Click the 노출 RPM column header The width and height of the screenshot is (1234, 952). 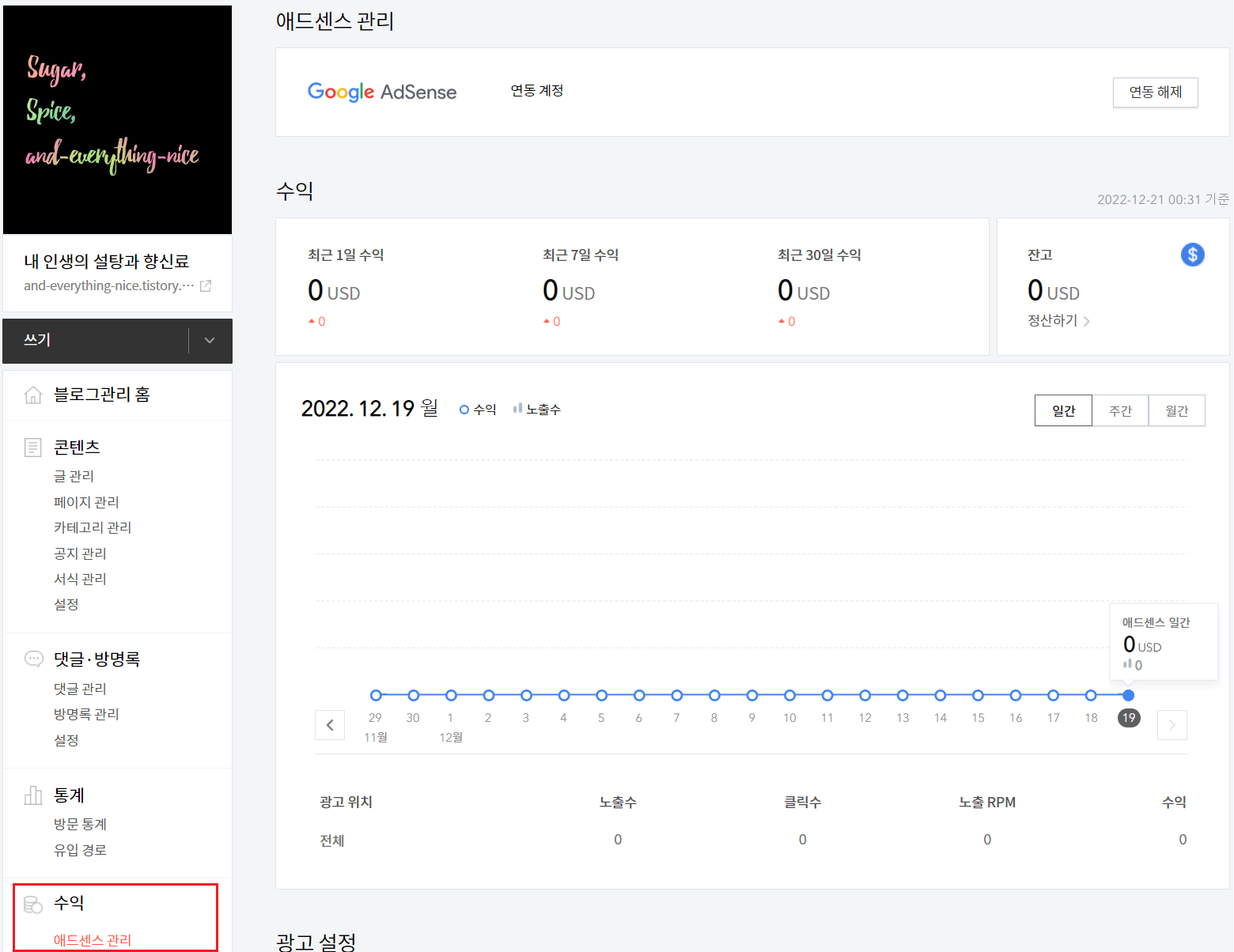click(x=987, y=802)
